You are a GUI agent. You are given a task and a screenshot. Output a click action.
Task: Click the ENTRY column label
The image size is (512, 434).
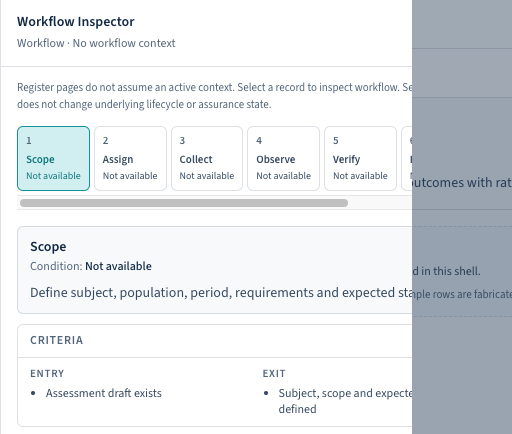coord(47,374)
